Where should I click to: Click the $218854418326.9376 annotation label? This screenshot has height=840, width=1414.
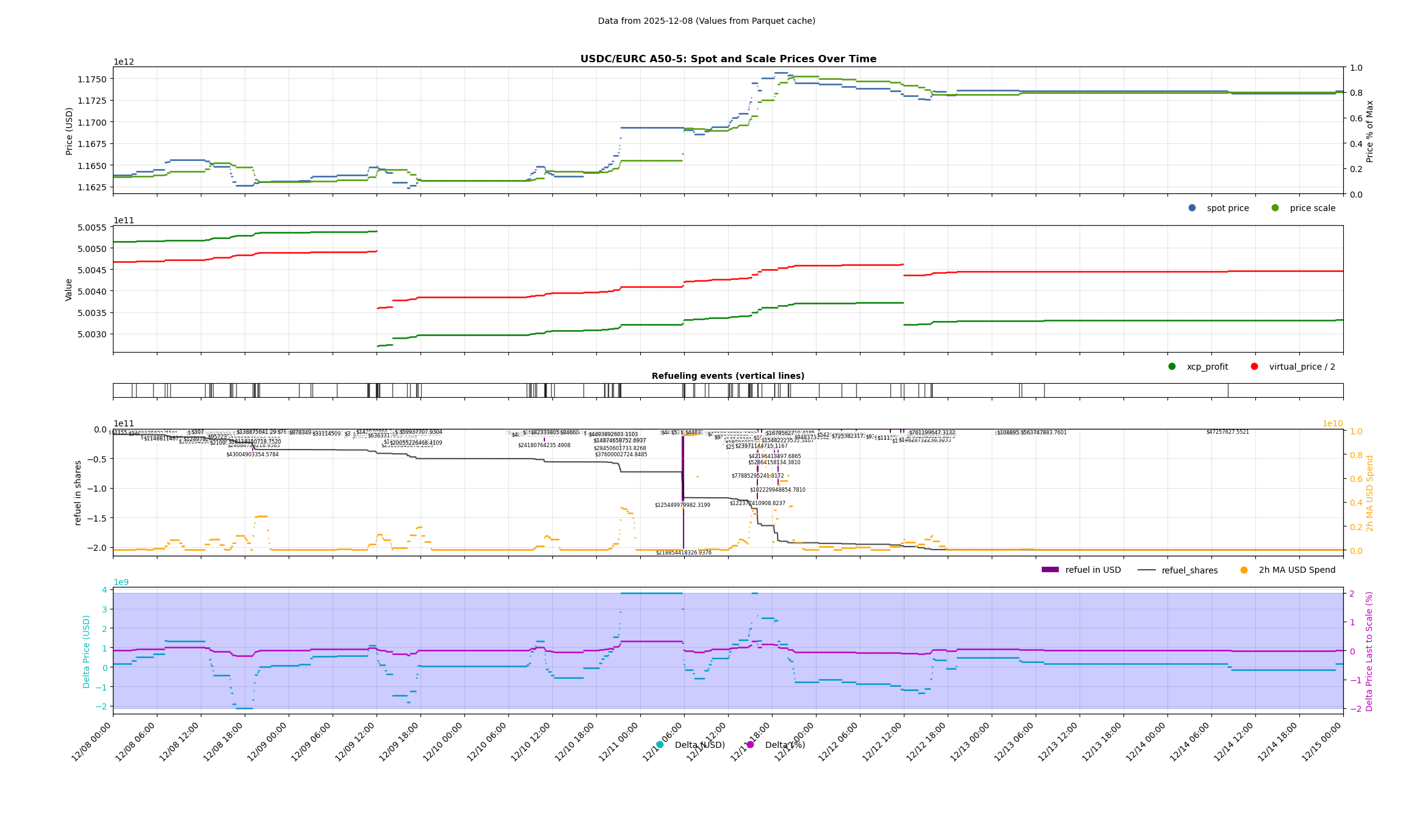[x=684, y=553]
